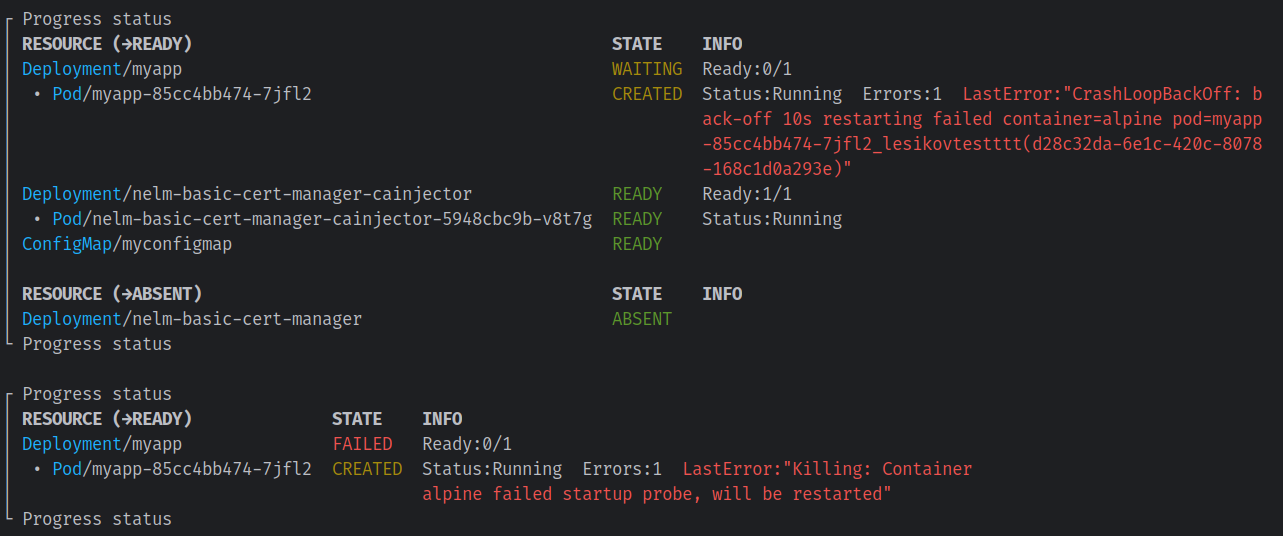Click the green ABSENT state value

(642, 319)
